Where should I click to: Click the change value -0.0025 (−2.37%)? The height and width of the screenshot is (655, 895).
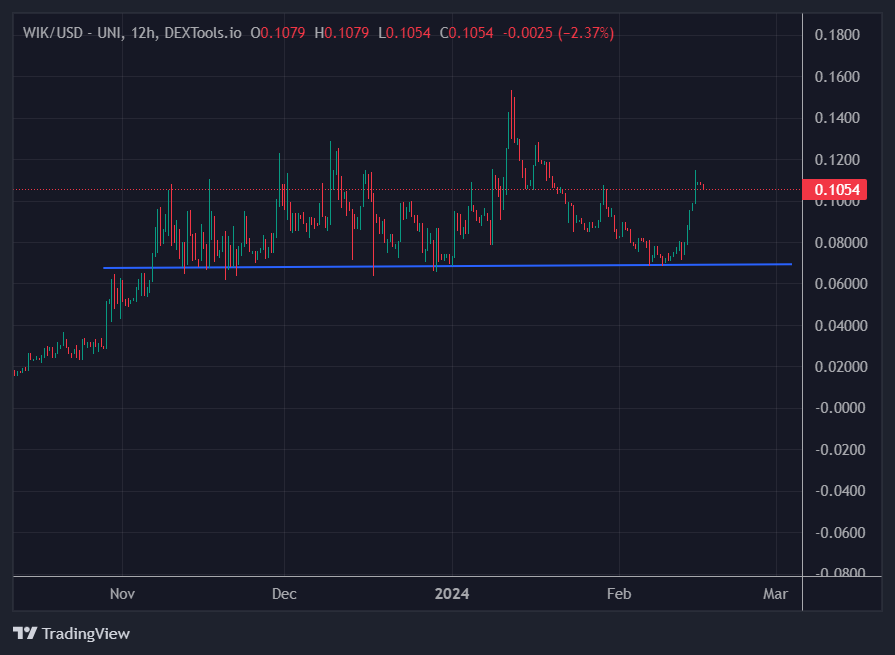pos(558,33)
